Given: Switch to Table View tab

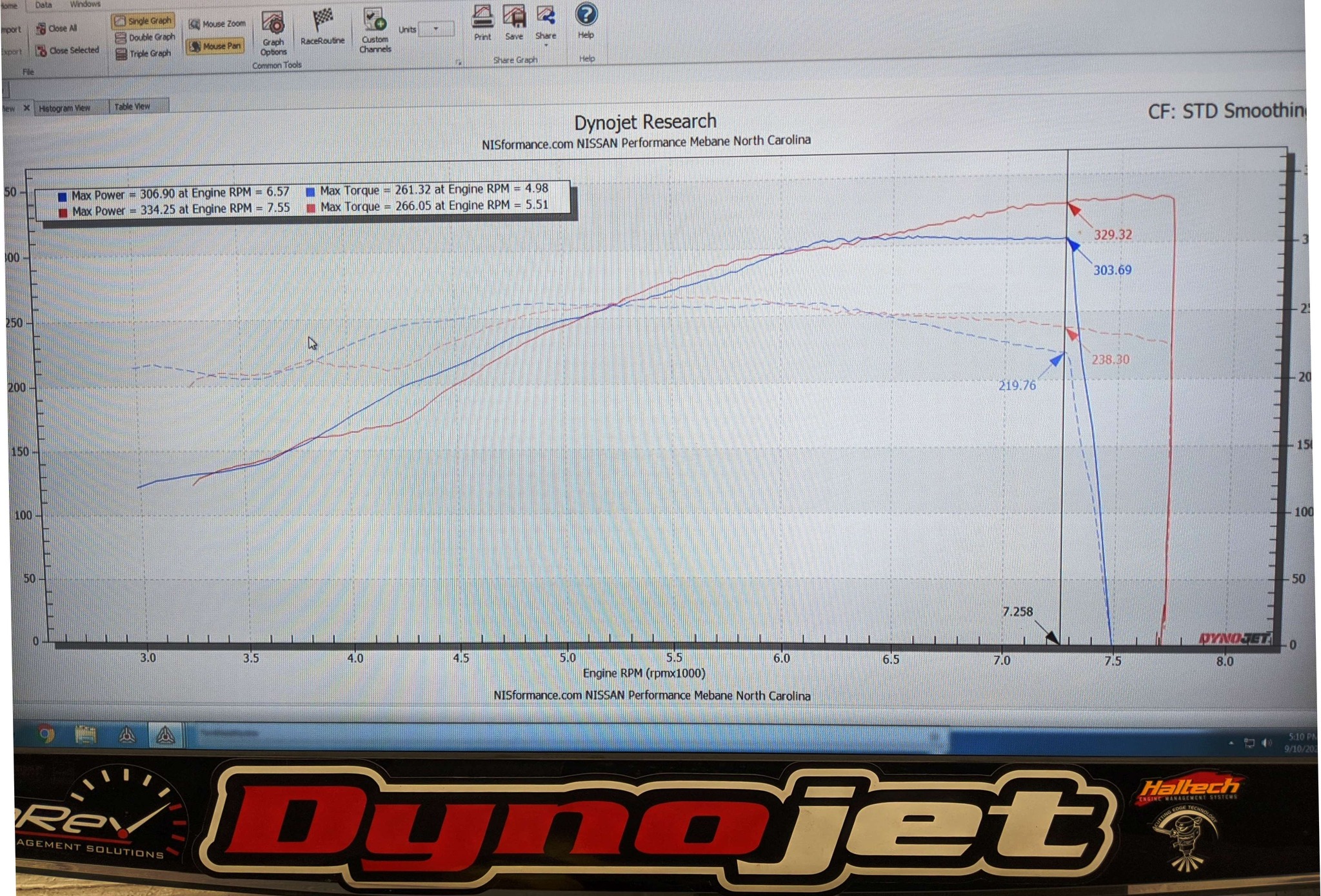Looking at the screenshot, I should click(x=132, y=106).
